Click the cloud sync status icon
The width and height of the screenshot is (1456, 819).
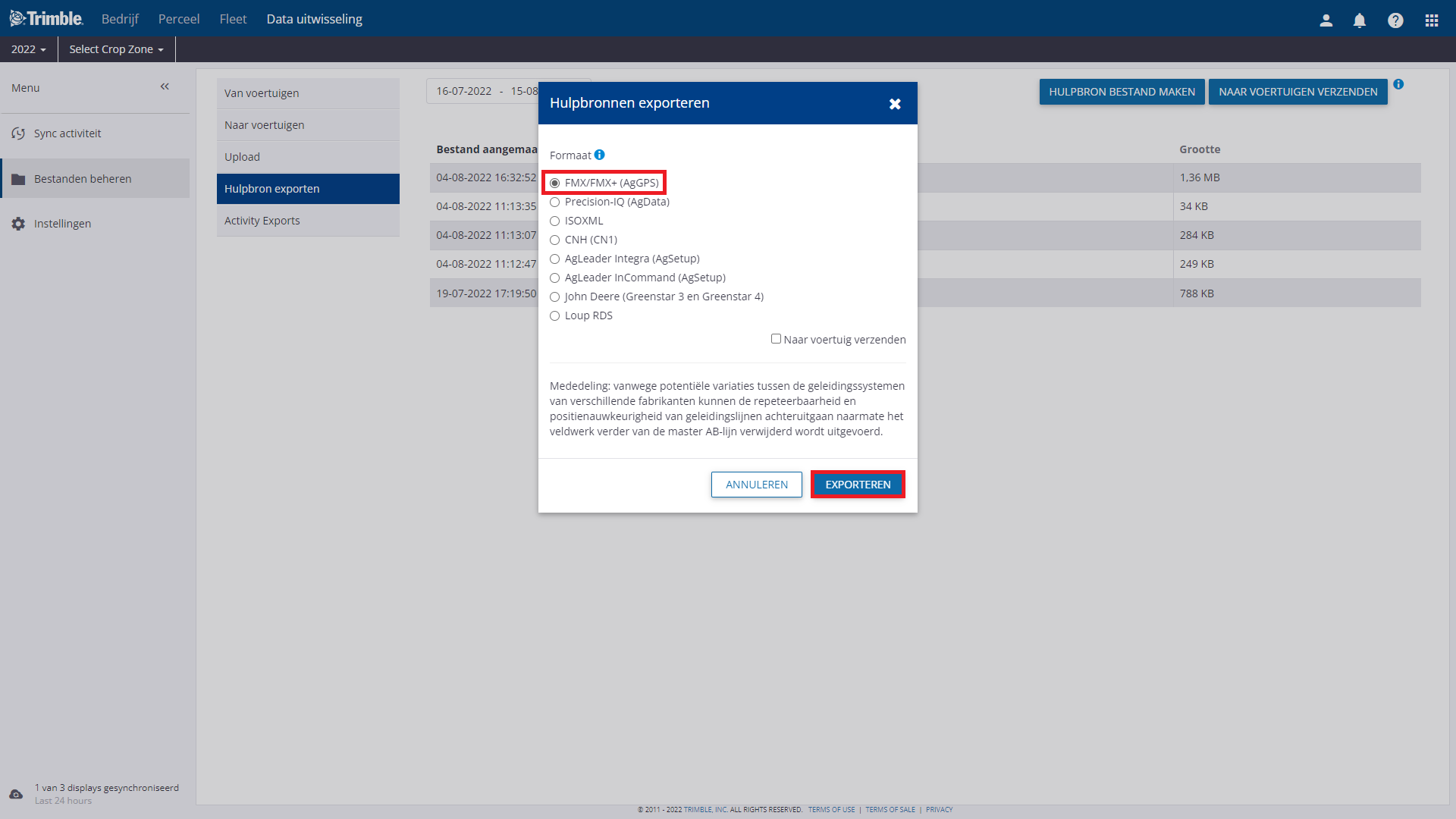click(16, 794)
